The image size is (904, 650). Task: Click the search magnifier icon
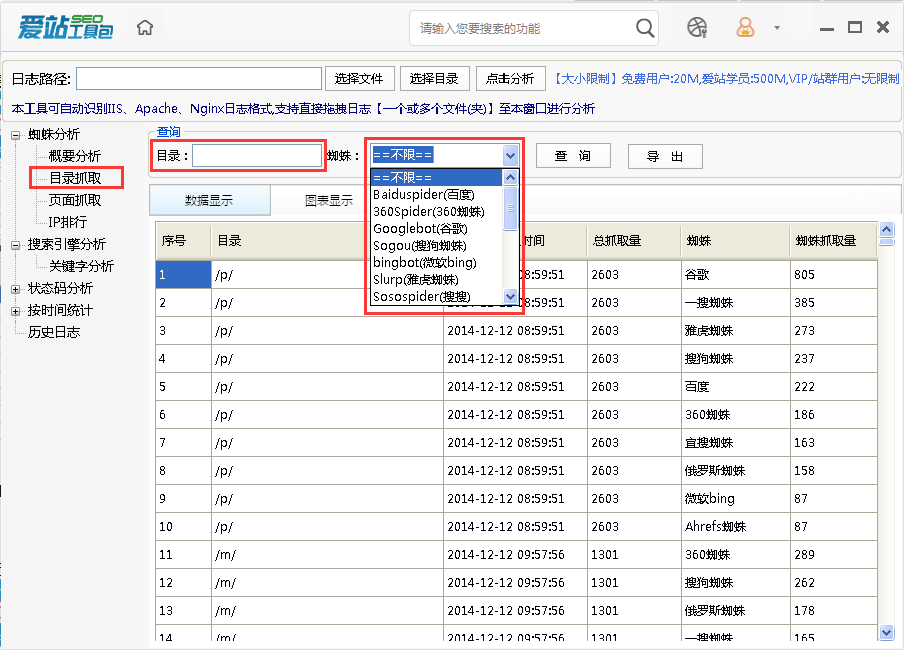point(645,29)
